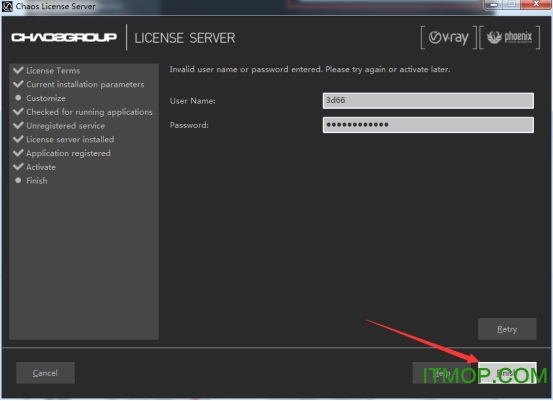Click the LICENSE SERVER heading
Viewport: 553px width, 401px height.
[x=185, y=38]
